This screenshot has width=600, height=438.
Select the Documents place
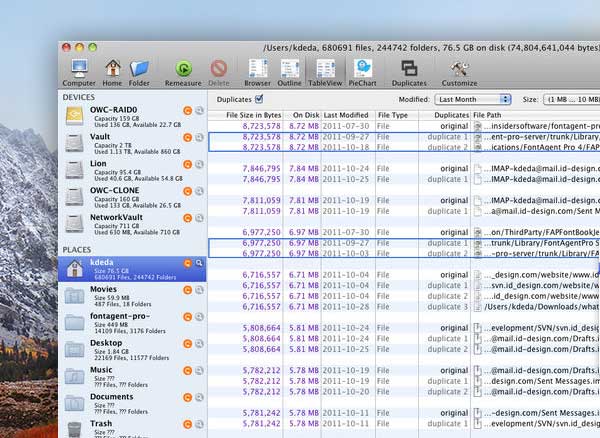tap(132, 404)
